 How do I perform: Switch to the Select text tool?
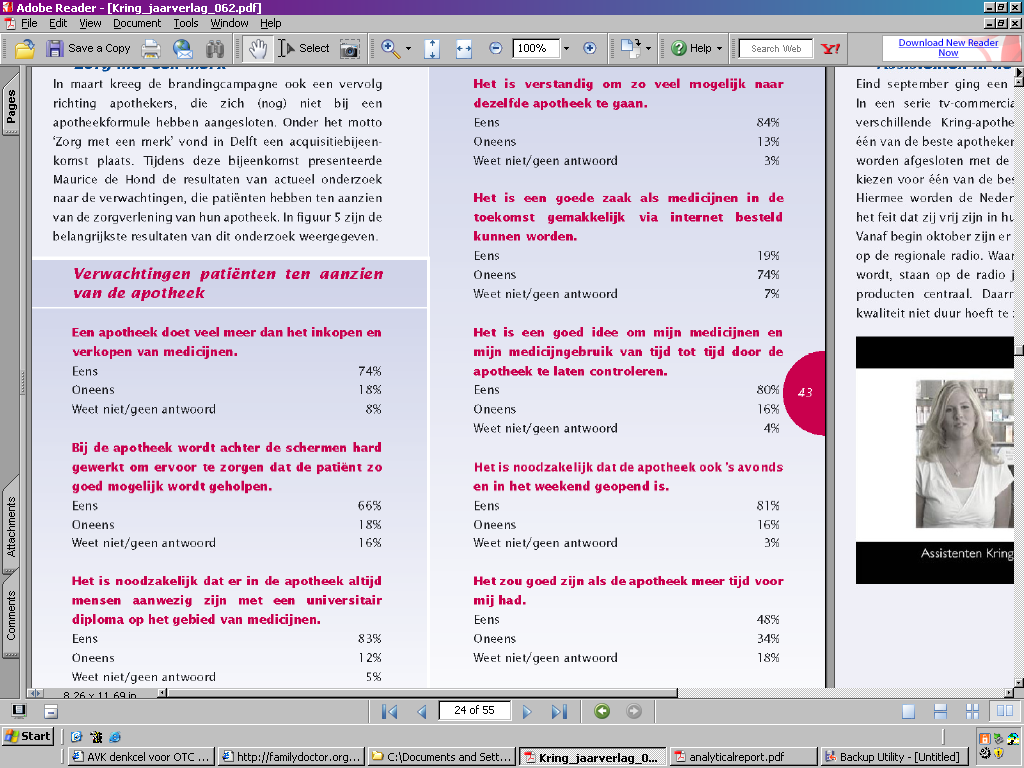(x=304, y=48)
